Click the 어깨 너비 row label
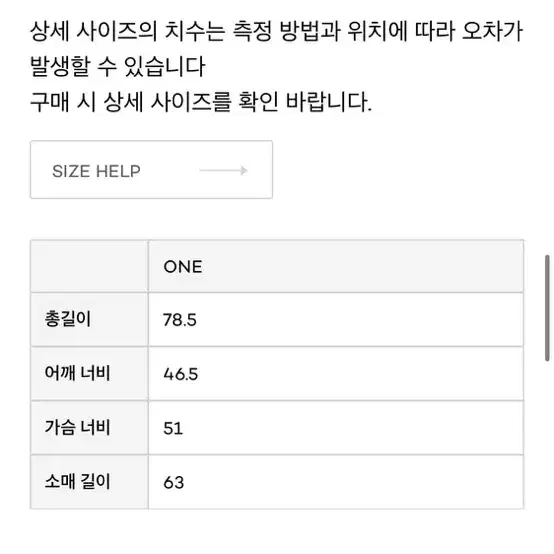This screenshot has height=554, width=554. (77, 373)
